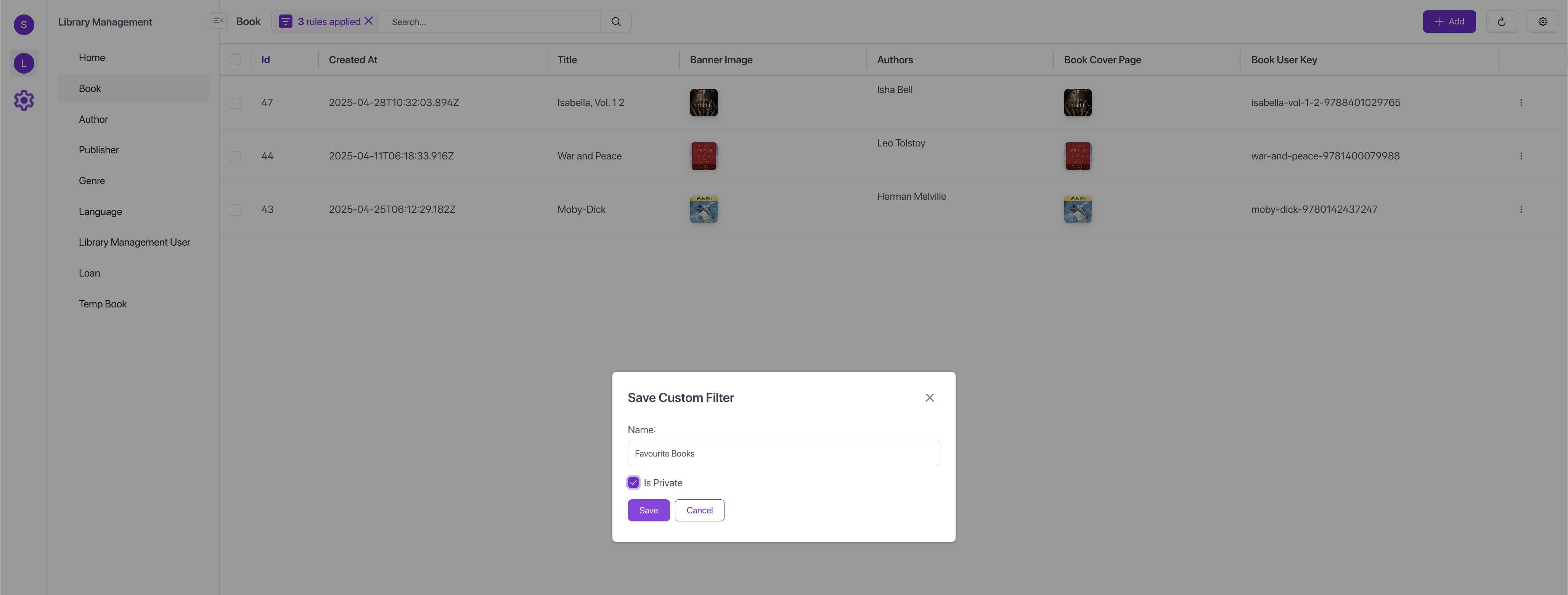The width and height of the screenshot is (1568, 595).
Task: Clear the 3 applied rules filter
Action: pyautogui.click(x=369, y=21)
